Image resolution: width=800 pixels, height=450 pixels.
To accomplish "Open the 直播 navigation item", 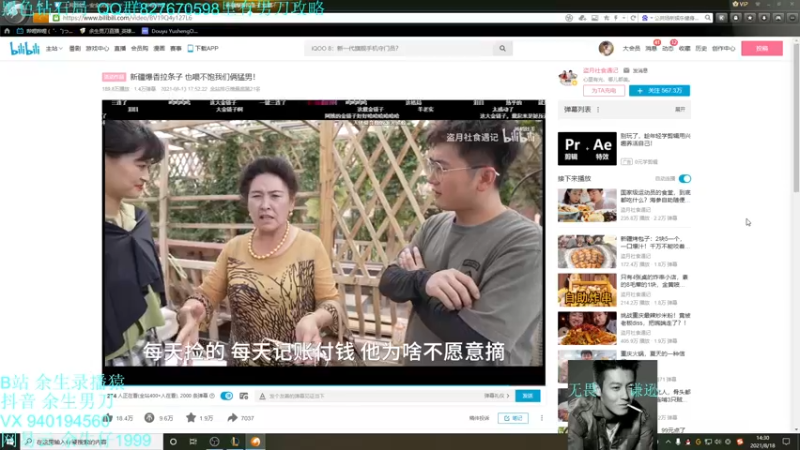I will pos(120,48).
